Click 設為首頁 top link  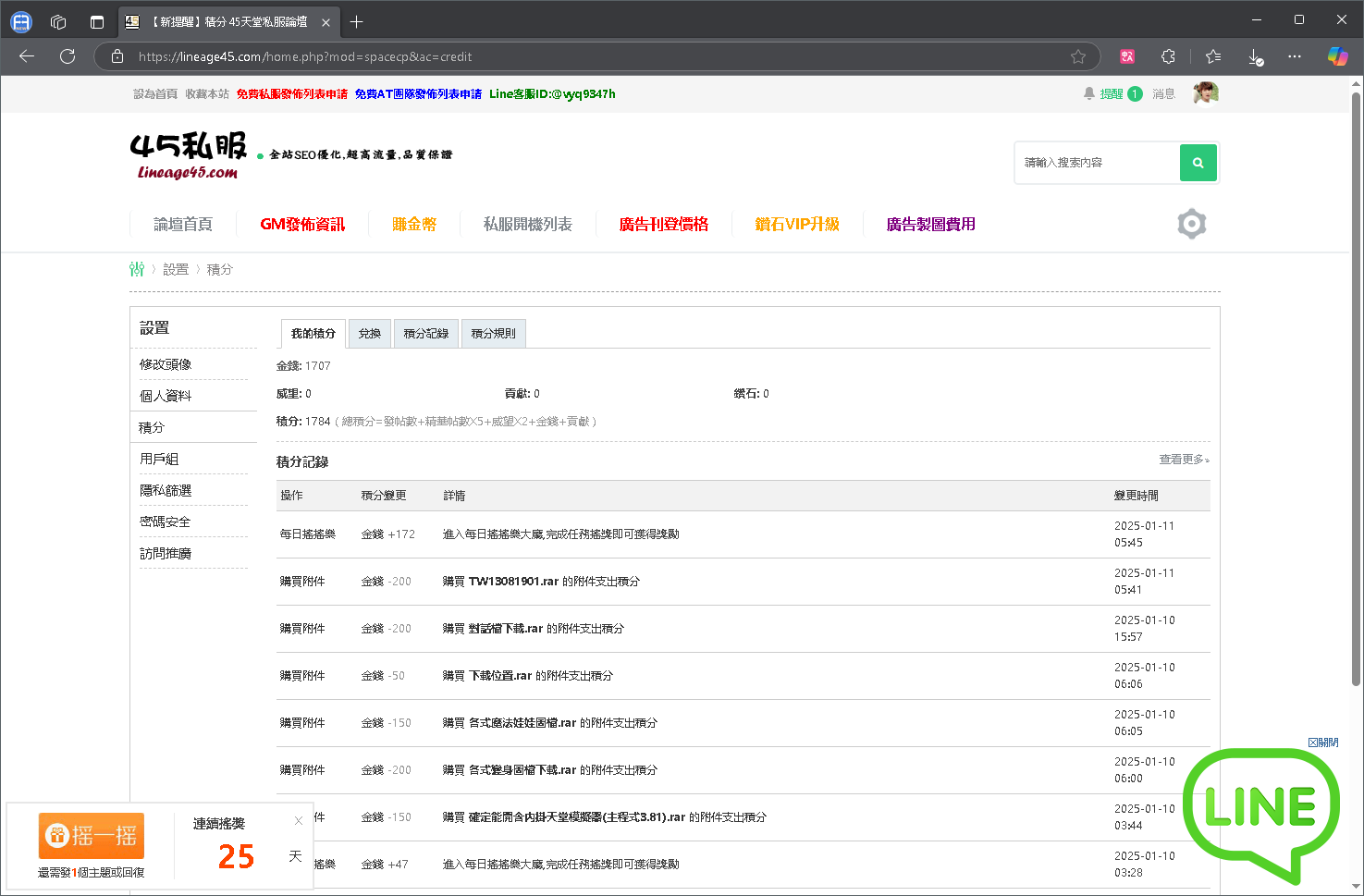[155, 93]
